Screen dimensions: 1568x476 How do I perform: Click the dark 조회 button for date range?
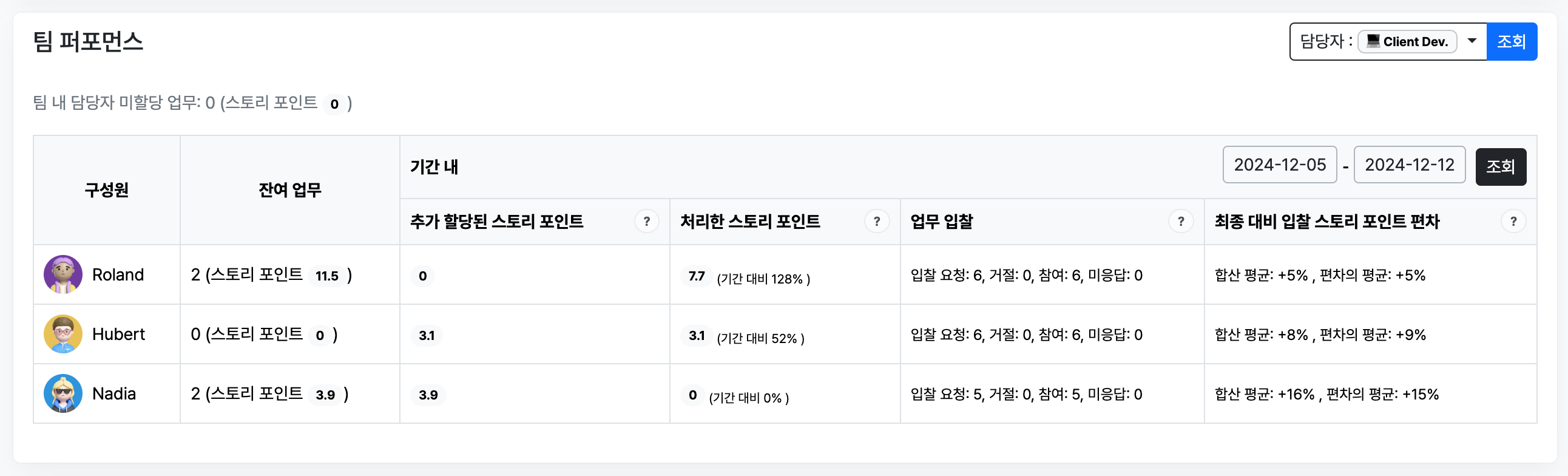click(x=1501, y=166)
